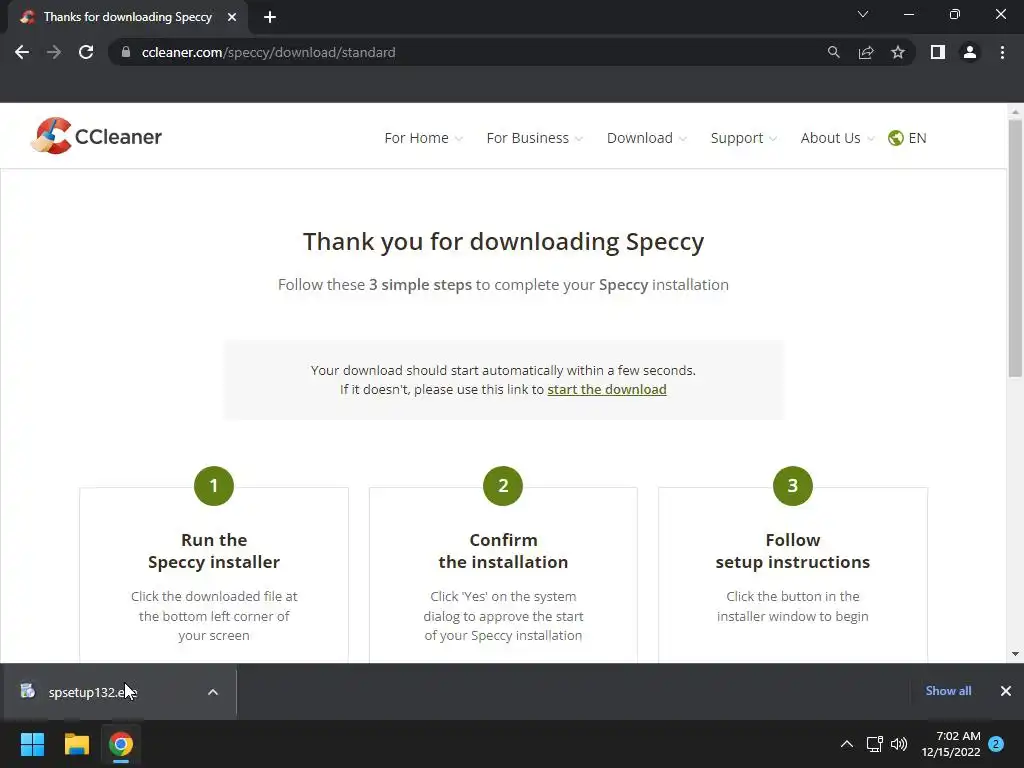Viewport: 1024px width, 768px height.
Task: Click the Chrome taskbar icon
Action: click(x=121, y=744)
